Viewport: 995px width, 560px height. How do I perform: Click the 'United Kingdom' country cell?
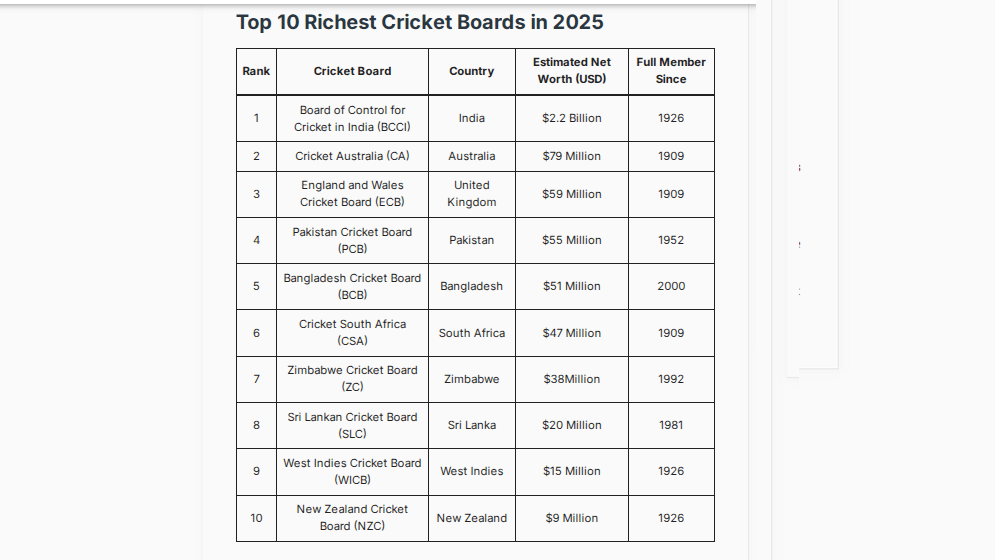tap(472, 194)
